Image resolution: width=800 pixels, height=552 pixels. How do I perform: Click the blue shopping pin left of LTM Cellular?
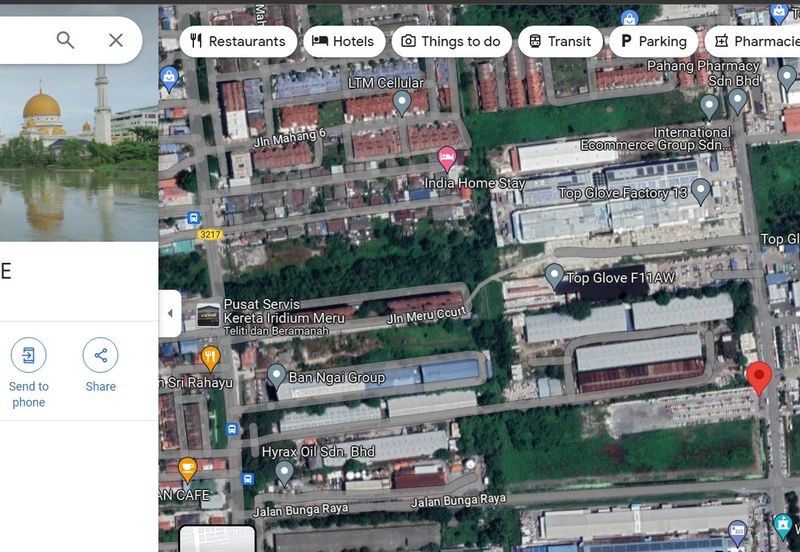pos(169,79)
